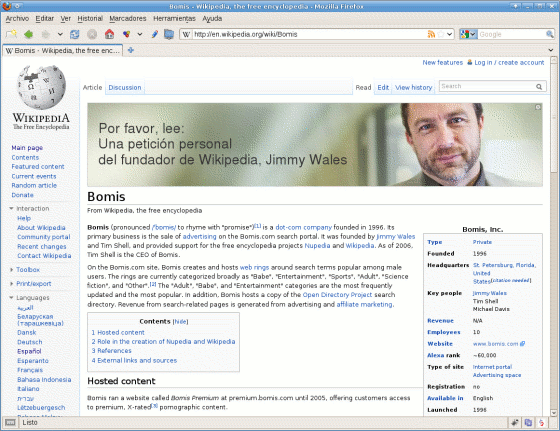
Task: Open the dropdown arrow beside colored balls icon
Action: 140,34
